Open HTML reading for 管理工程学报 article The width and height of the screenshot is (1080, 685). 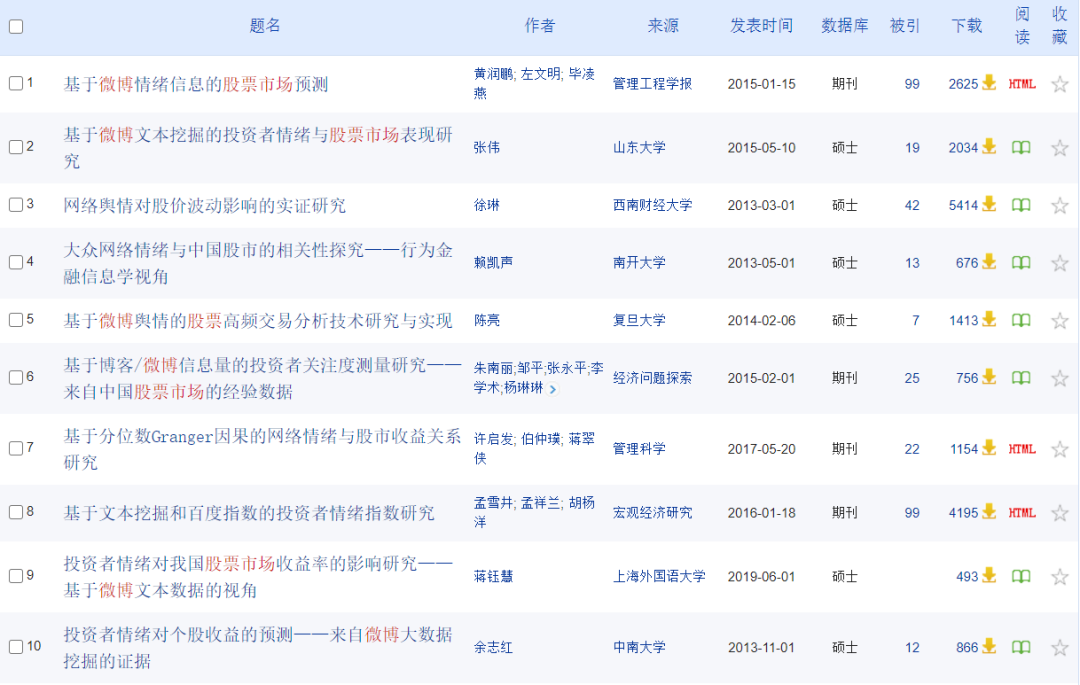coord(1022,84)
